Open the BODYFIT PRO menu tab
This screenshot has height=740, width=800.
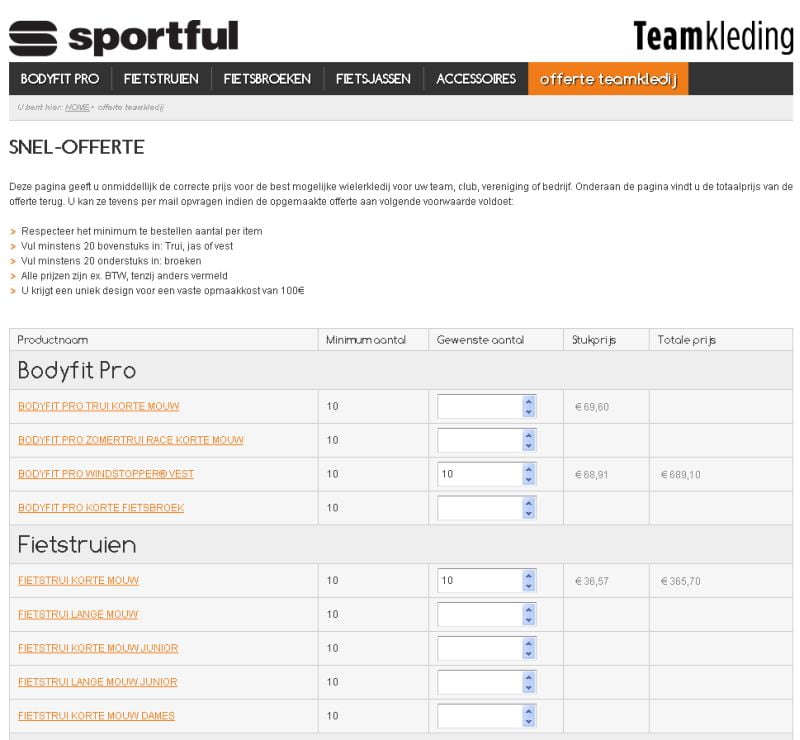pyautogui.click(x=60, y=79)
